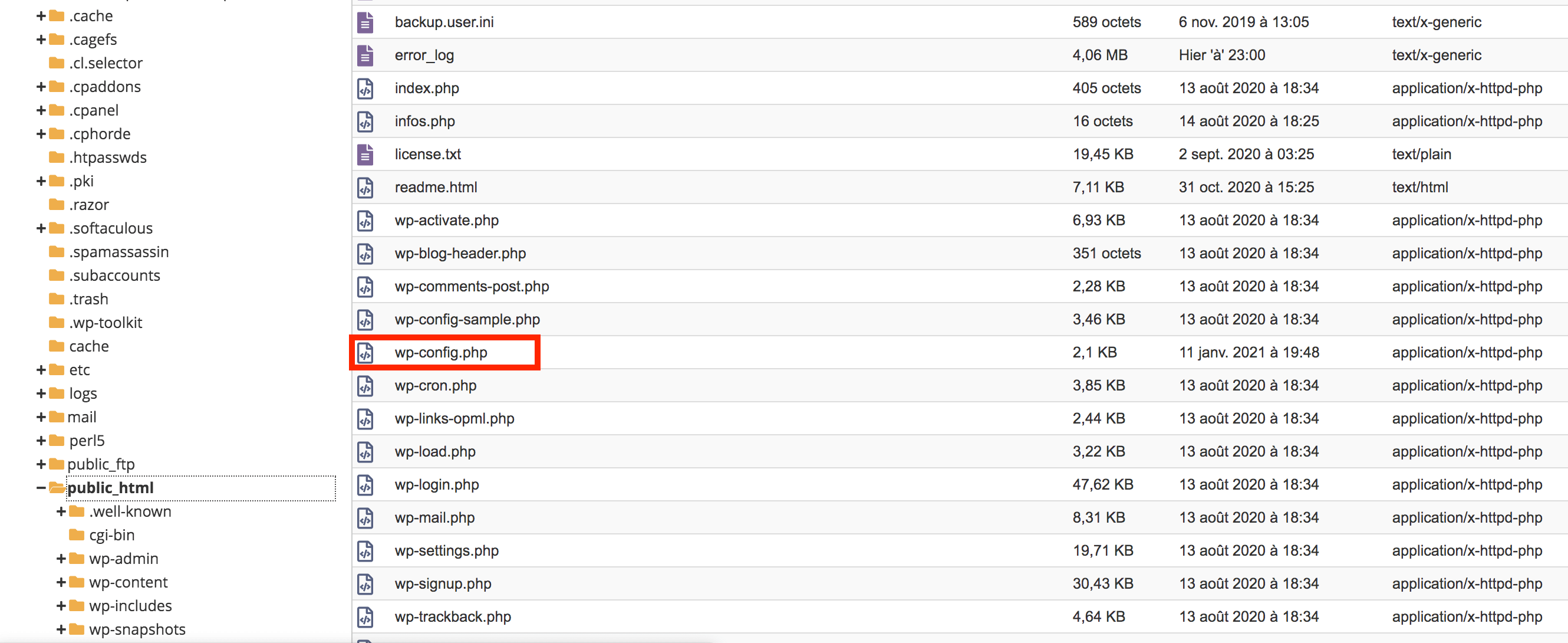Expand the wp-content folder
This screenshot has height=643, width=1568.
(x=61, y=583)
